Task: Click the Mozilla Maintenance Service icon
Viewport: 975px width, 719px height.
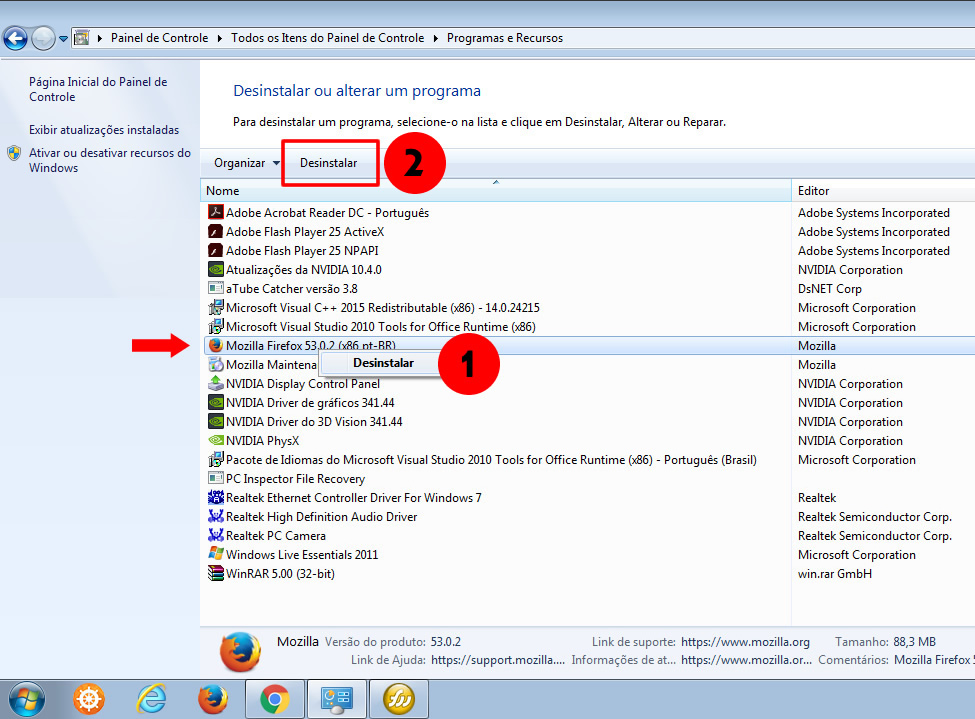Action: (x=215, y=364)
